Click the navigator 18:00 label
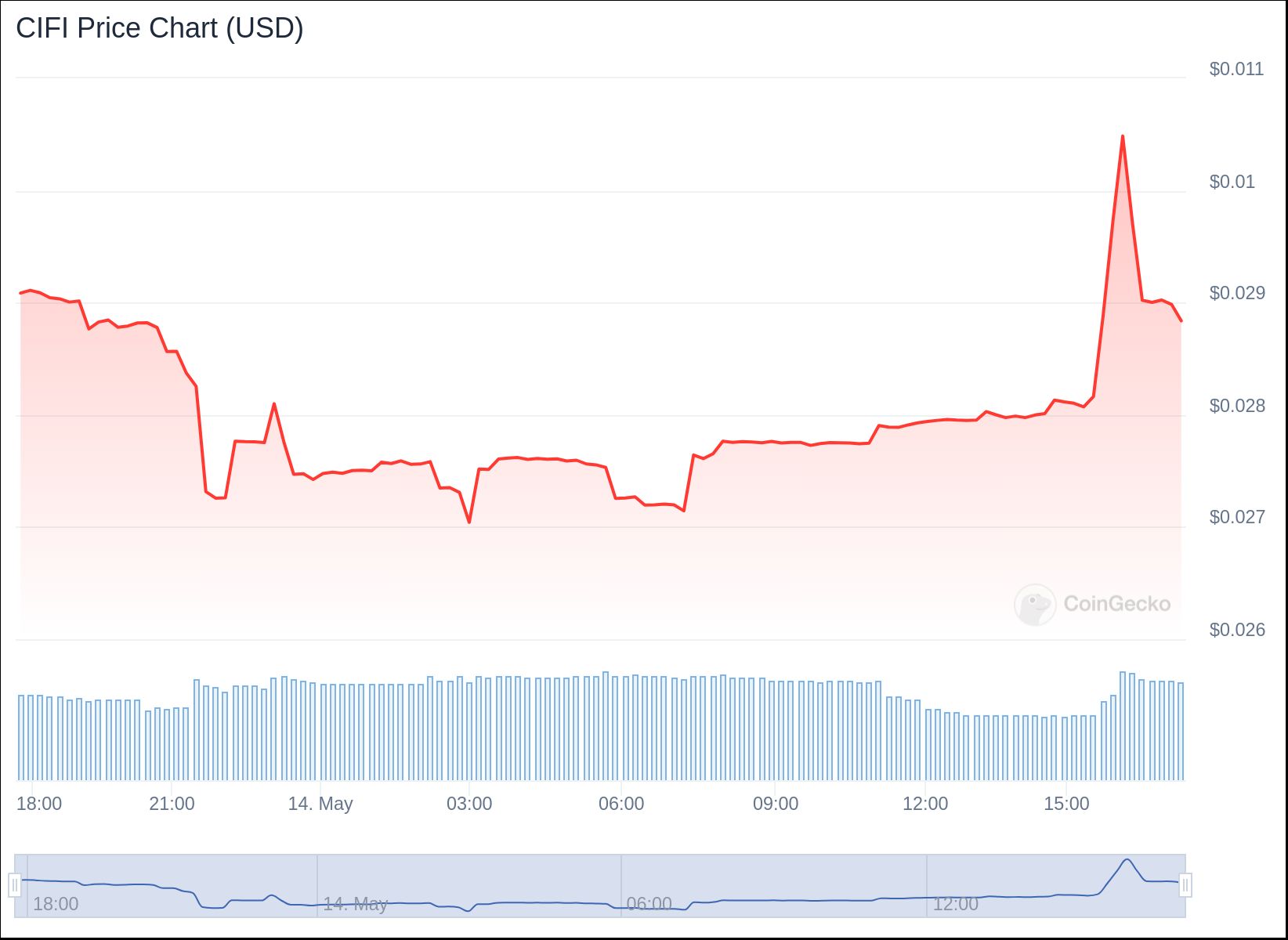This screenshot has width=1288, height=940. pos(56,904)
